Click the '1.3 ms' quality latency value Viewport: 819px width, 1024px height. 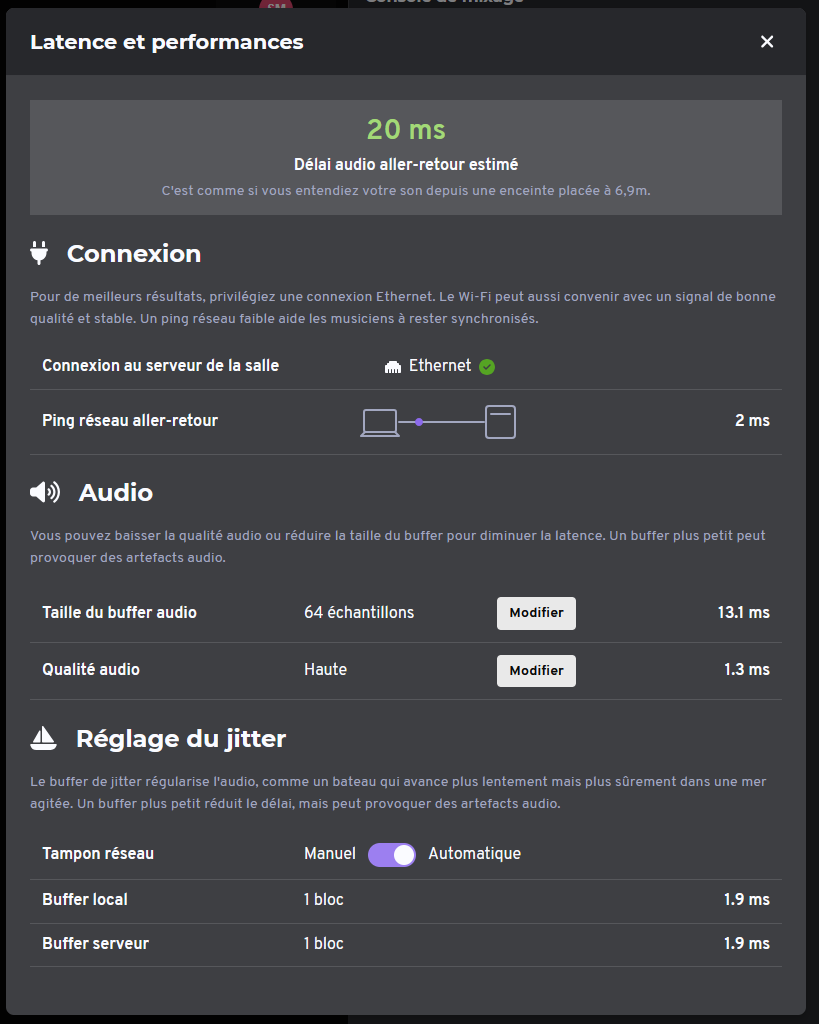(x=747, y=669)
